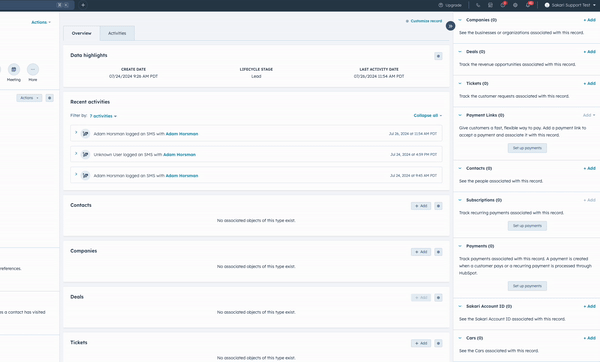The height and width of the screenshot is (362, 600).
Task: Open the 7 activities filter dropdown
Action: [x=103, y=116]
